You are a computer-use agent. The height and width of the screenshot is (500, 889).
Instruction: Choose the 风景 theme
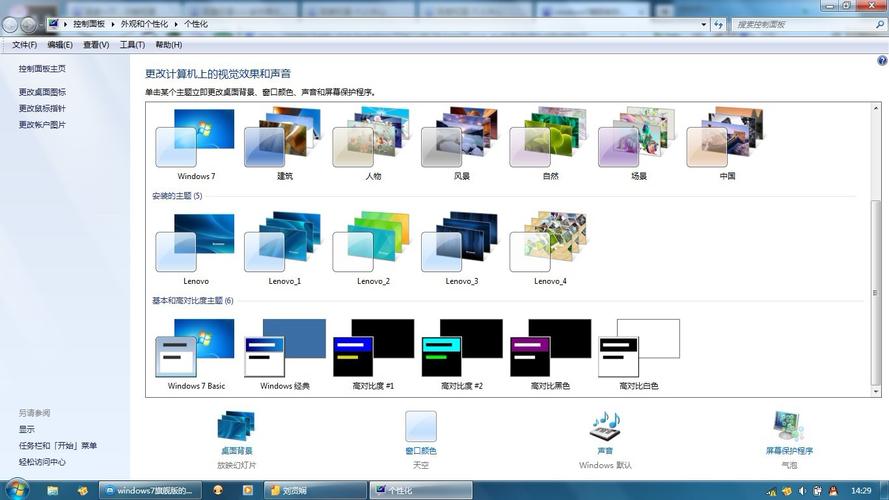click(x=461, y=145)
